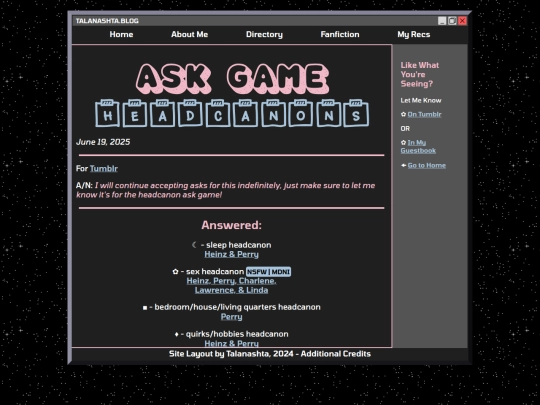The image size is (540, 405).
Task: Open the Fanfiction section
Action: tap(340, 34)
